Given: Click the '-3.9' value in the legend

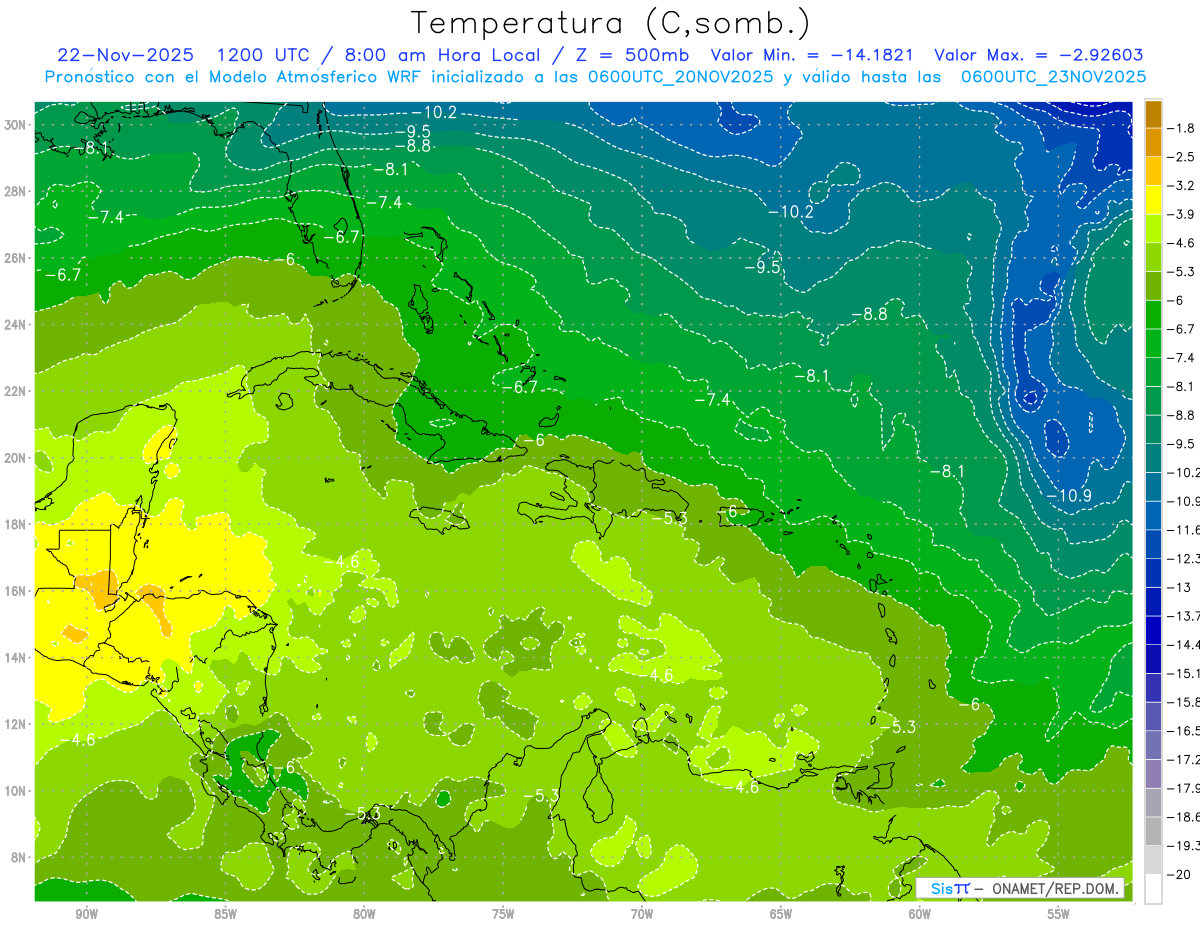Looking at the screenshot, I should coord(1181,214).
